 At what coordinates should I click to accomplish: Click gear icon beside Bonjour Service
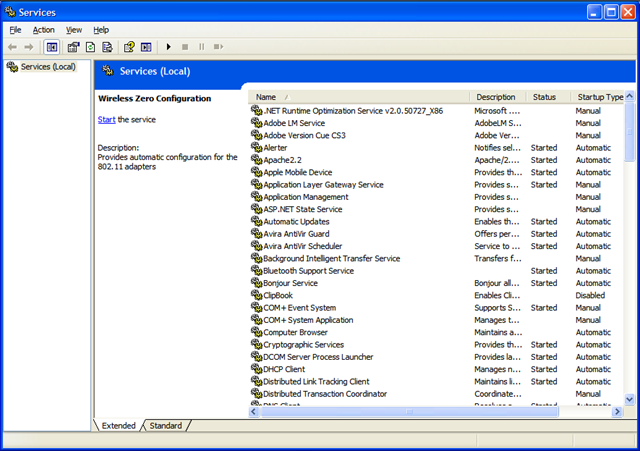coord(256,282)
